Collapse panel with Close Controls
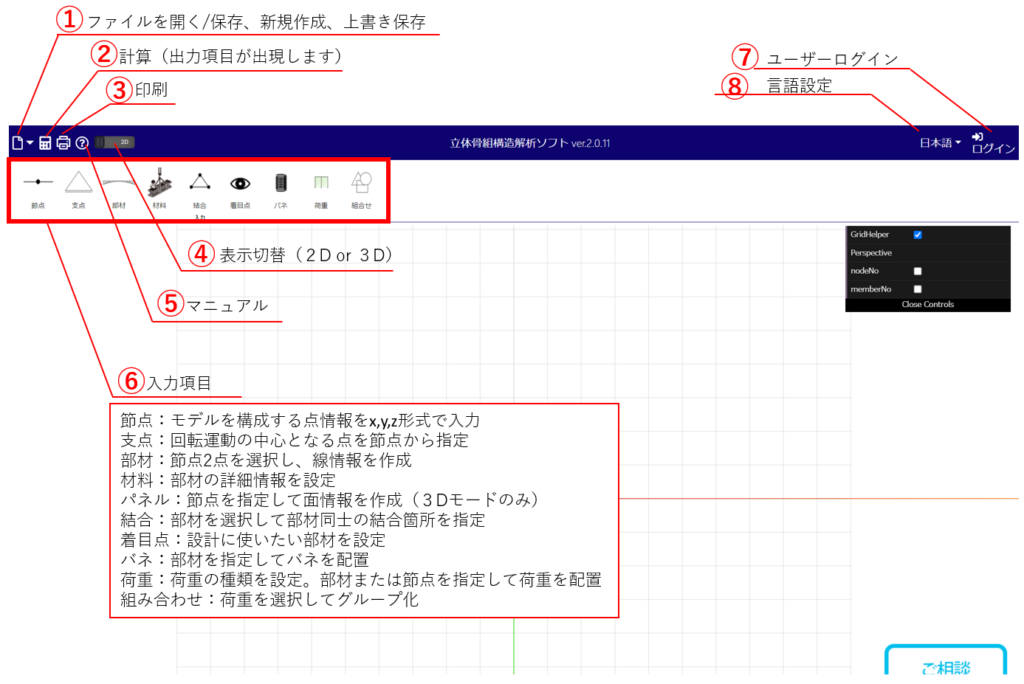Image resolution: width=1024 pixels, height=684 pixels. click(927, 304)
